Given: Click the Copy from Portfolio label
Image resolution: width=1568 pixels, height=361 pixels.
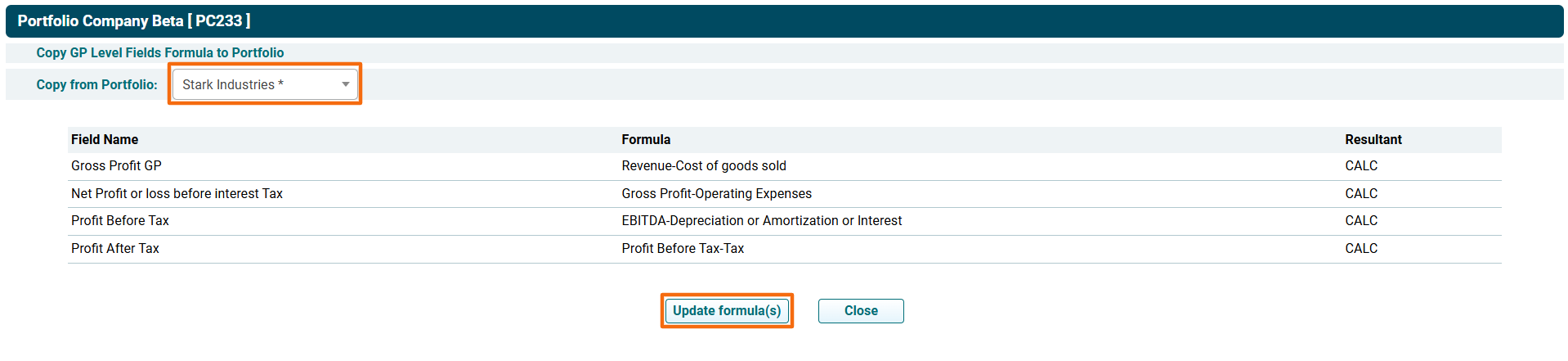Looking at the screenshot, I should pyautogui.click(x=96, y=85).
